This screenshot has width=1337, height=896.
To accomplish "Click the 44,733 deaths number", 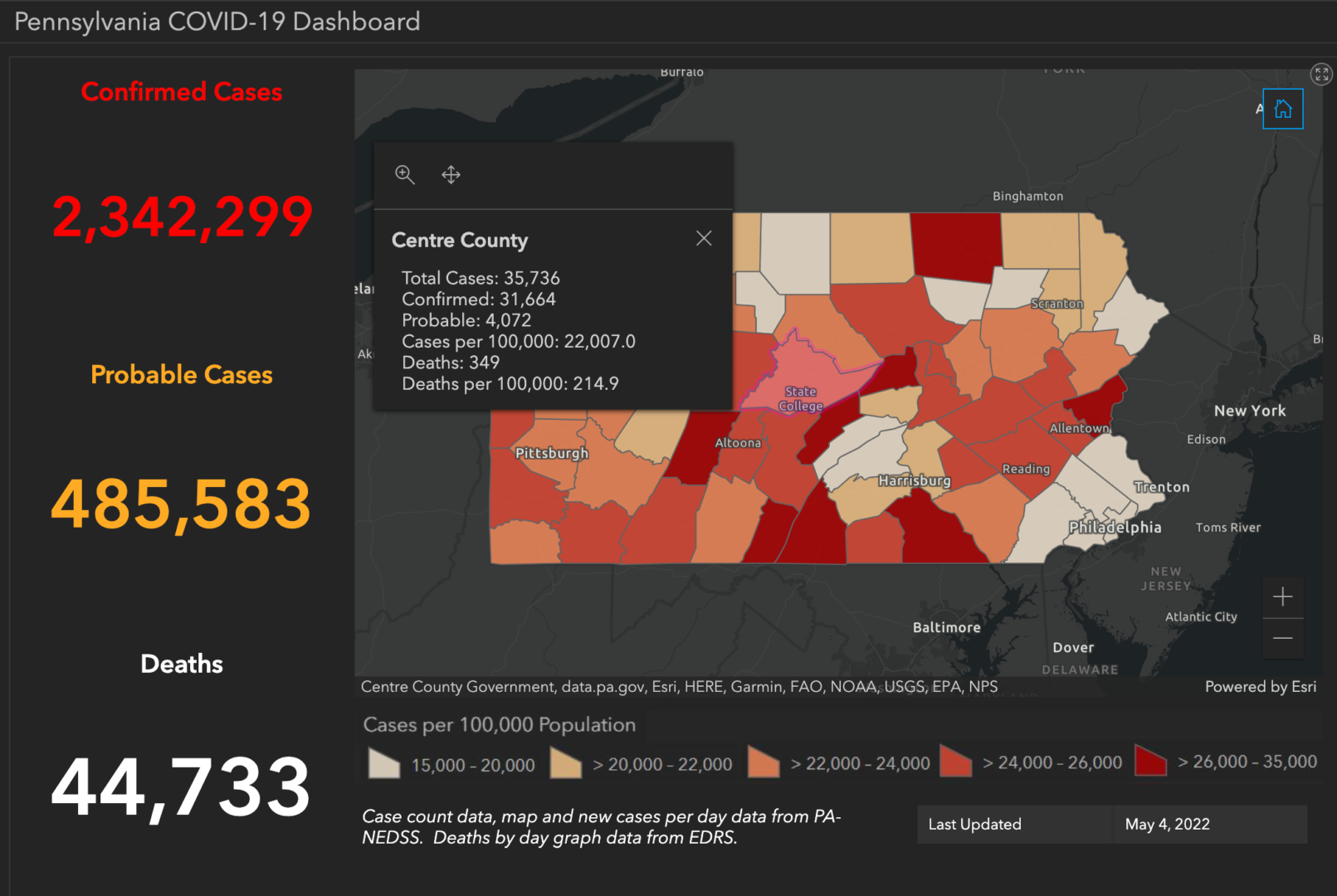I will pos(182,787).
